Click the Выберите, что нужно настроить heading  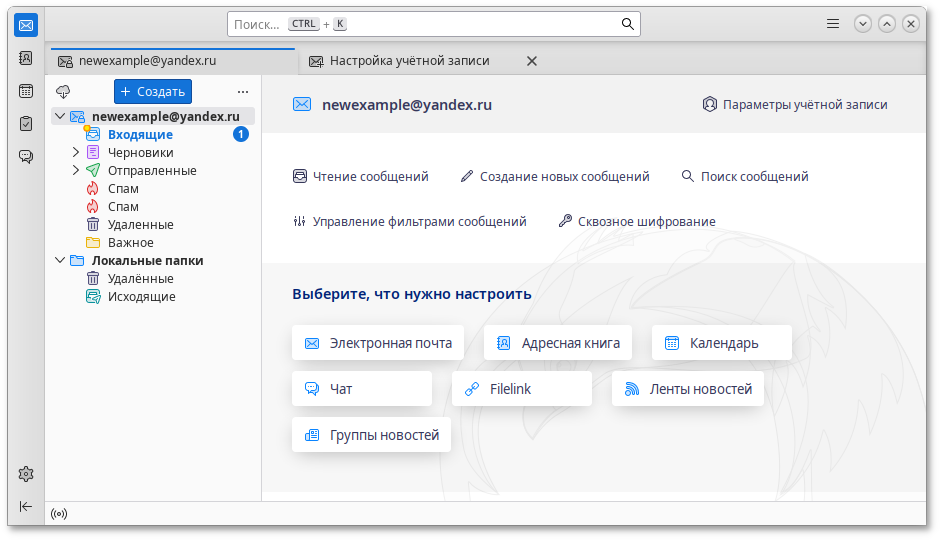pyautogui.click(x=412, y=294)
